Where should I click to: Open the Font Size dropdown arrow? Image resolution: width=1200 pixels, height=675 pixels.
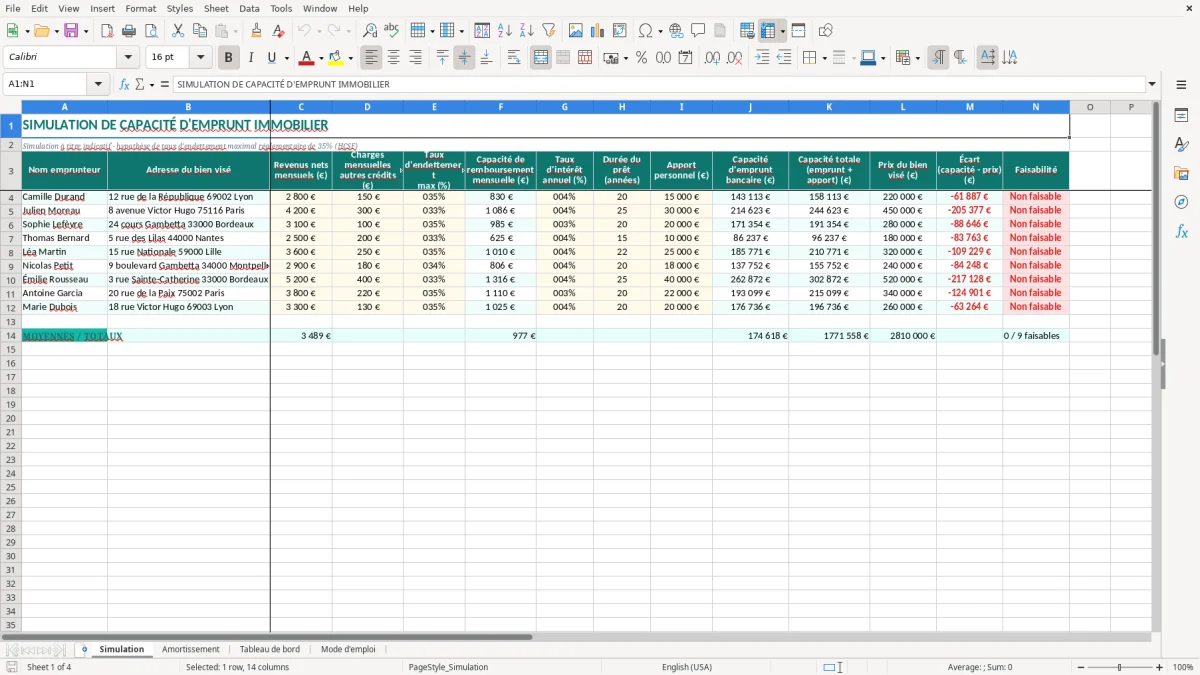[201, 58]
